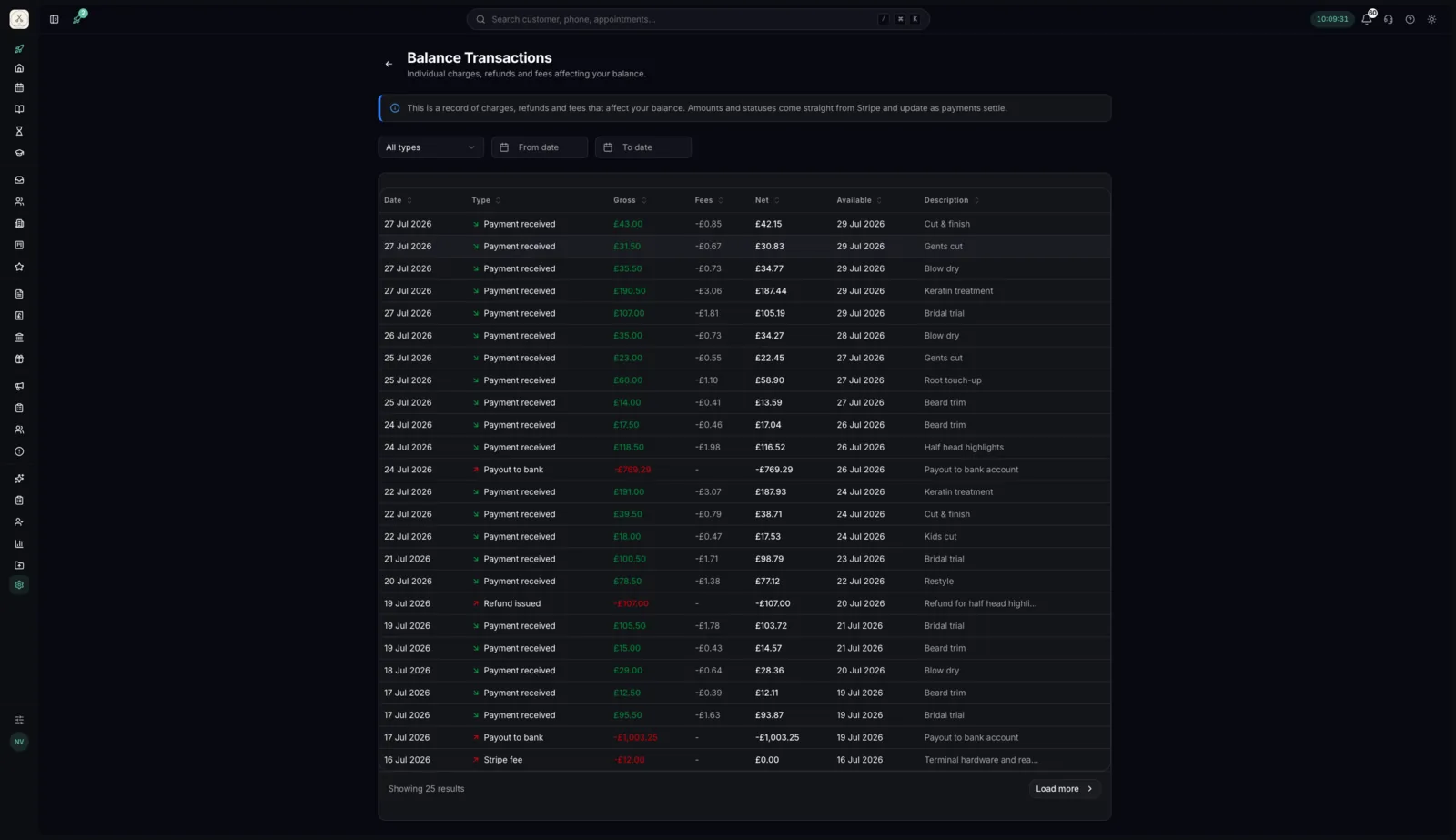Click the scissors app logo
This screenshot has height=840, width=1456.
click(19, 19)
